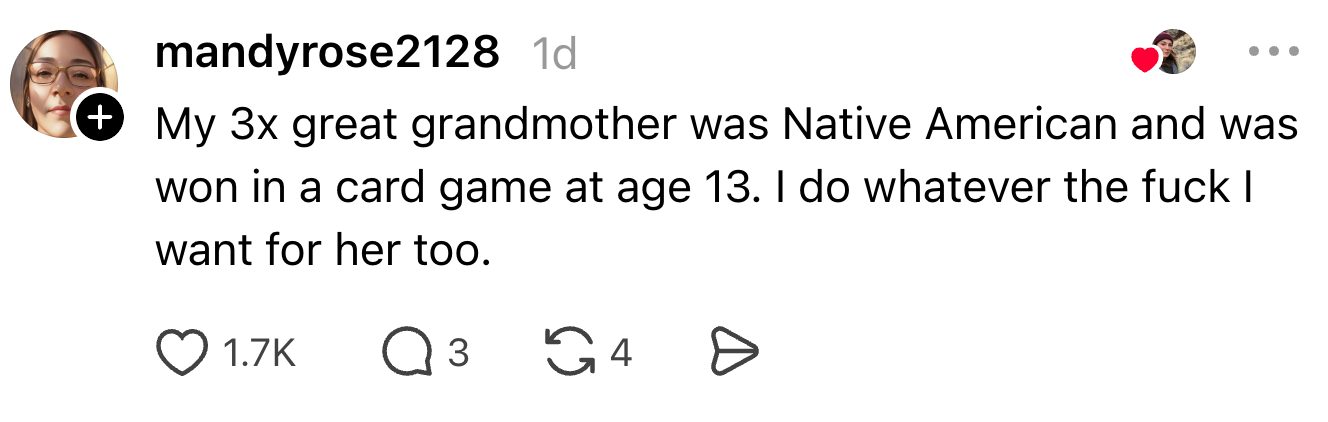Like the post with the heart icon
Screen dimensions: 1328x422
(179, 352)
